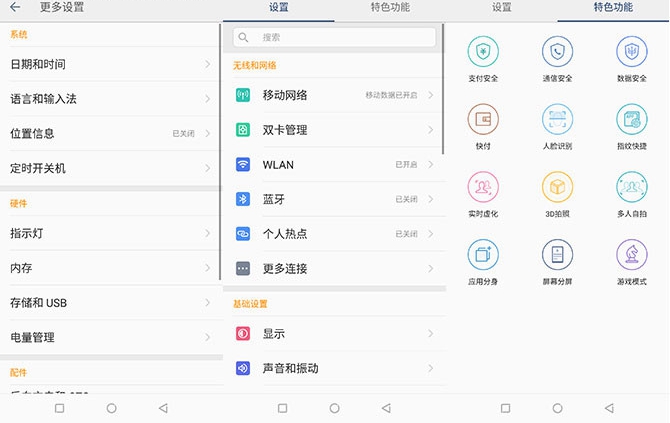Open 语言和输入法 label
670x423 pixels.
44,99
